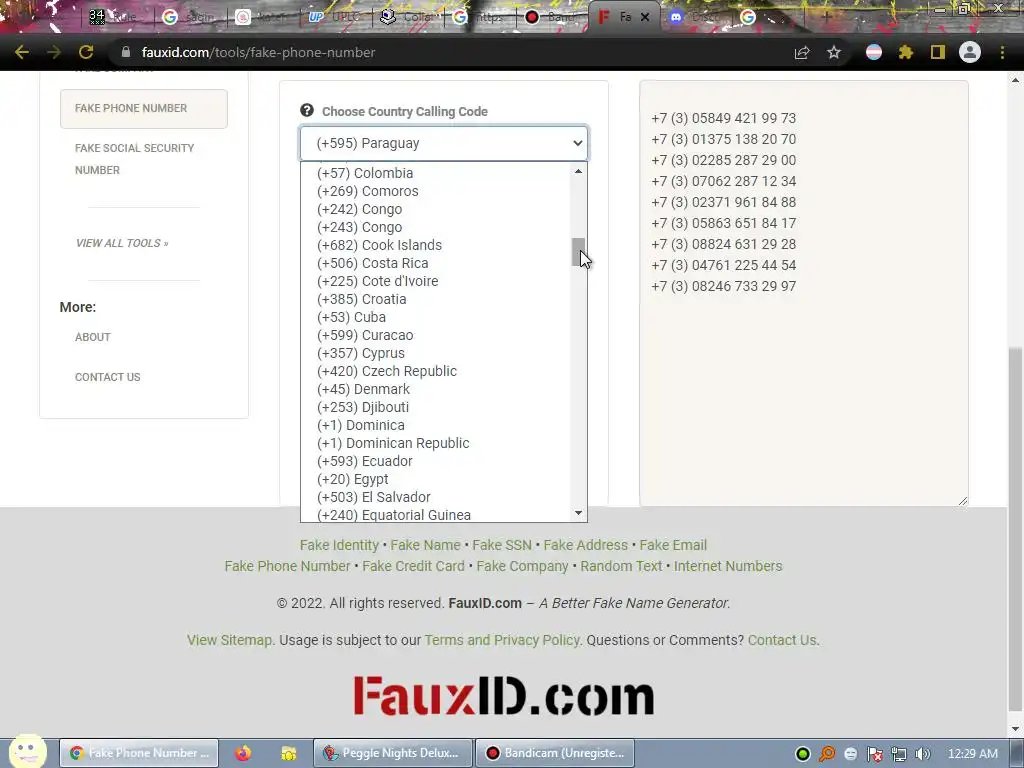
Task: Open Fake Social Security Number sidebar item
Action: [x=135, y=159]
